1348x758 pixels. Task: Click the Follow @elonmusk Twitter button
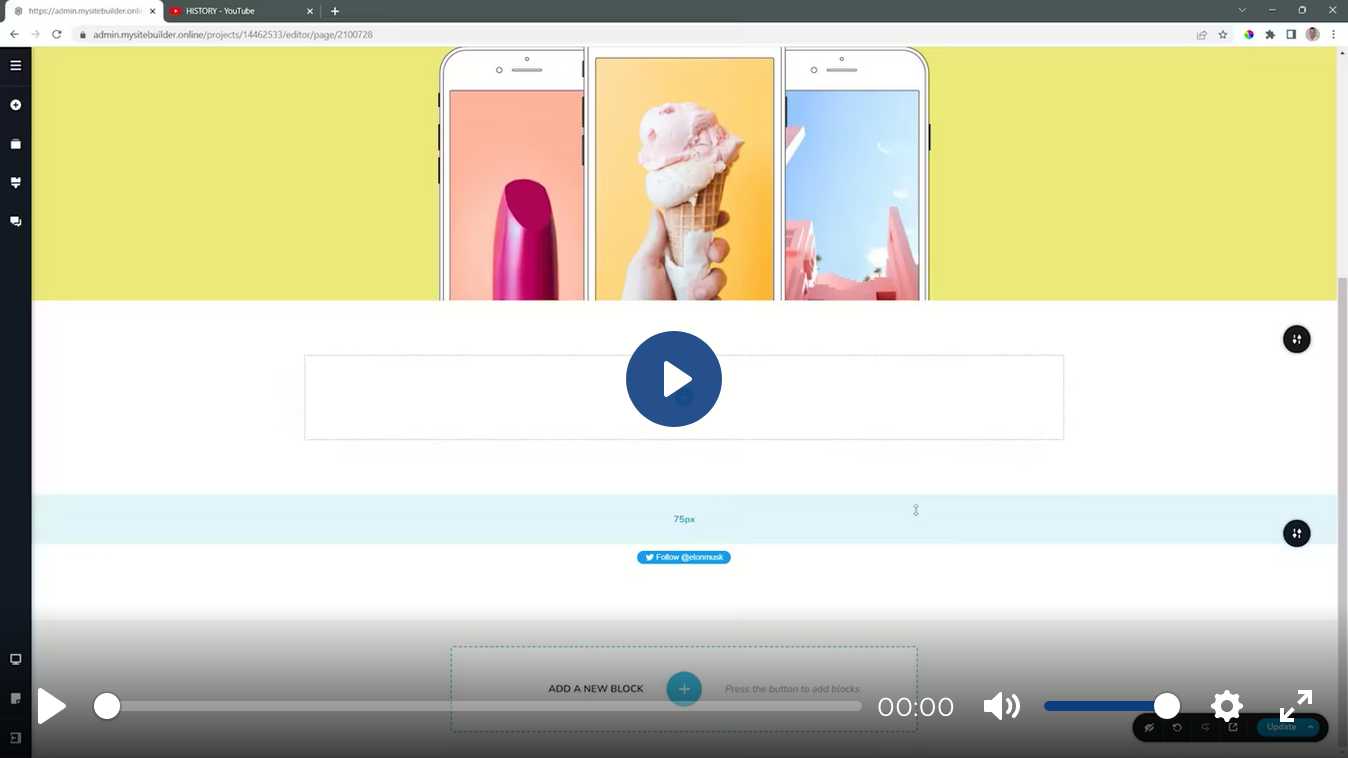pyautogui.click(x=684, y=557)
